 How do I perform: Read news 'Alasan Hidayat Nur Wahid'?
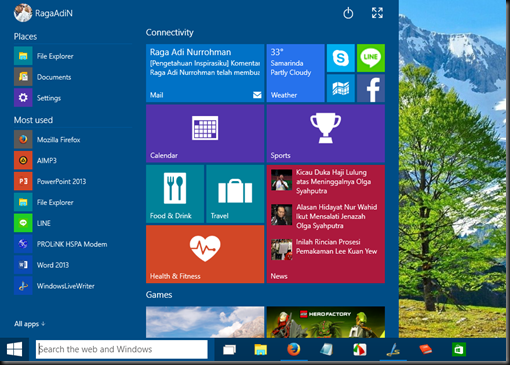tap(324, 216)
